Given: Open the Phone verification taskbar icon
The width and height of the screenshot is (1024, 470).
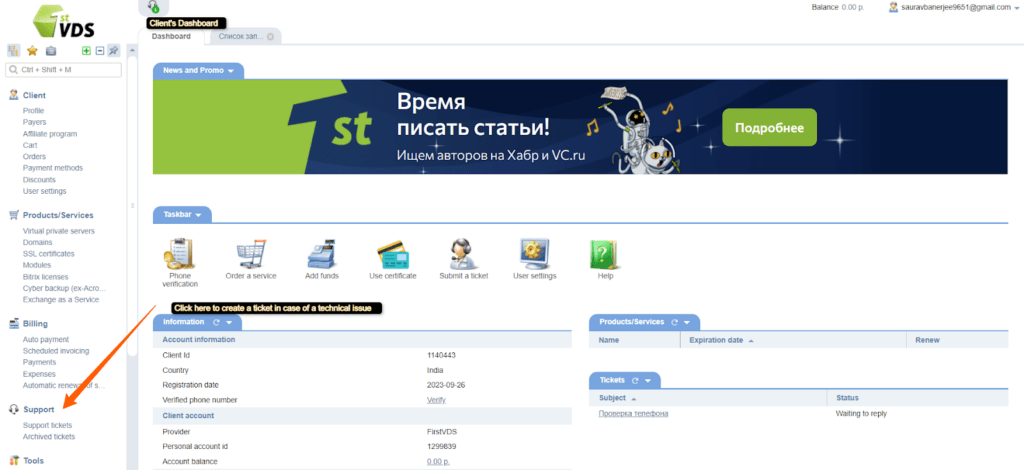Looking at the screenshot, I should (x=179, y=254).
